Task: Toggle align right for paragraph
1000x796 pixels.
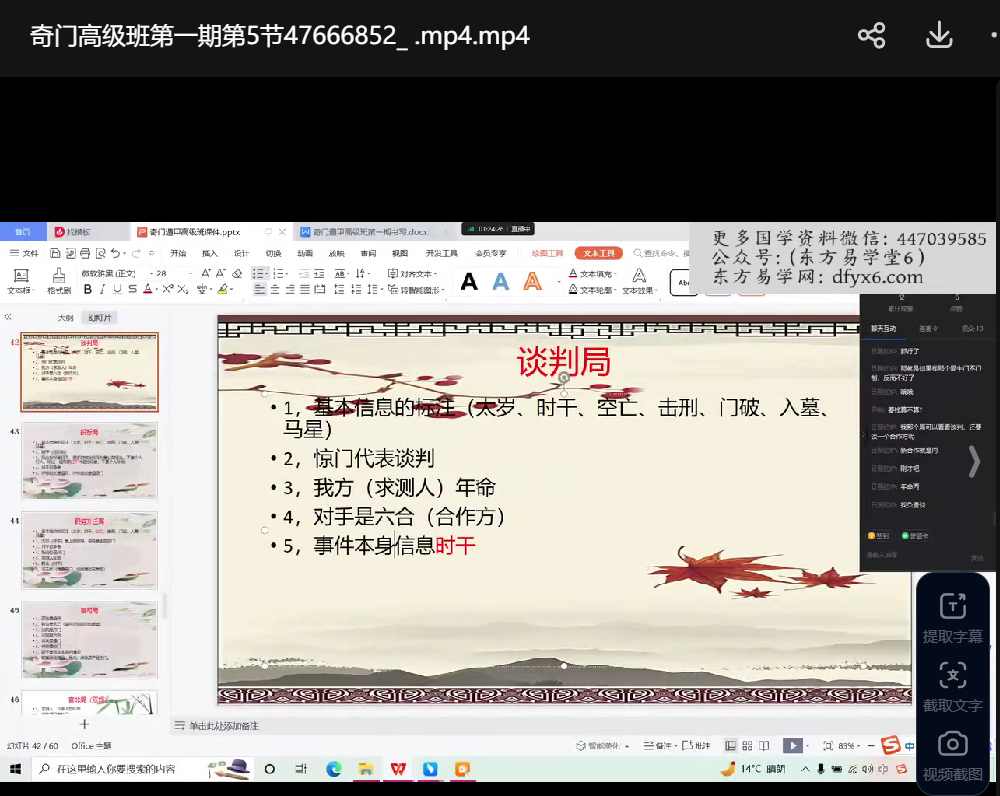Action: pyautogui.click(x=290, y=289)
